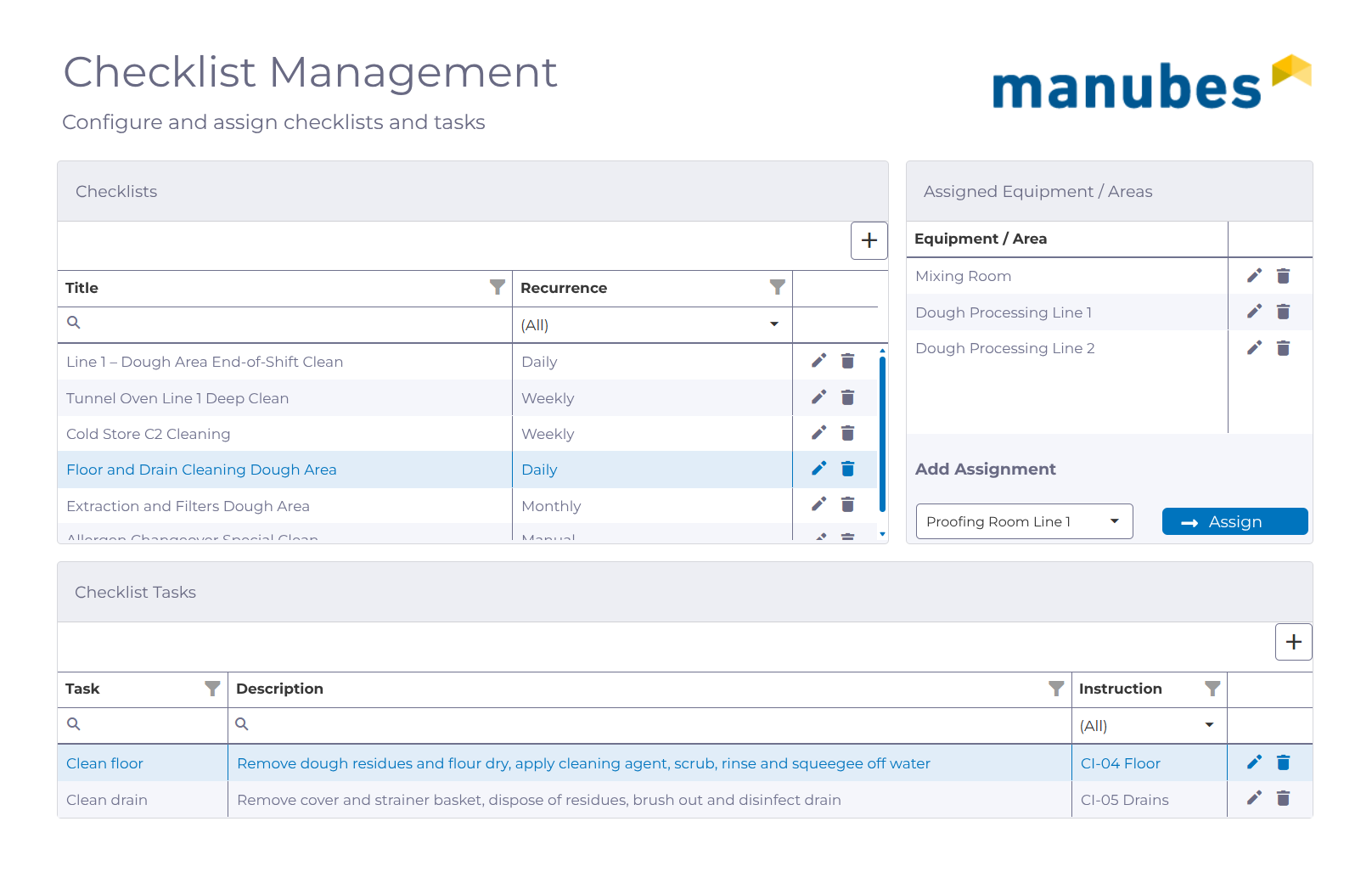This screenshot has height=872, width=1372.
Task: Edit the Floor and Drain Cleaning Dough Area checklist
Action: 818,469
